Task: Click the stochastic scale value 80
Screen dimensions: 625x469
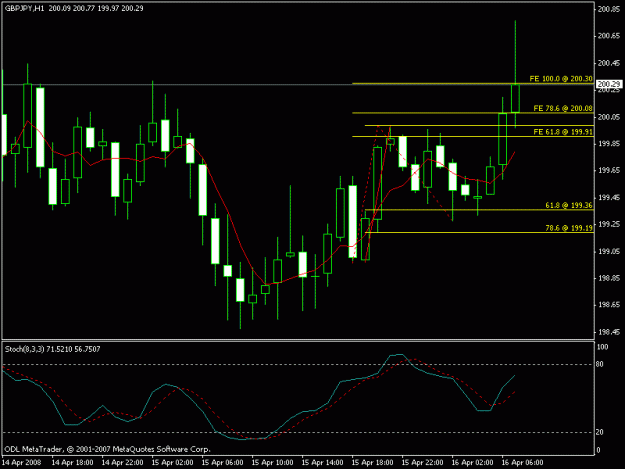Action: click(599, 364)
